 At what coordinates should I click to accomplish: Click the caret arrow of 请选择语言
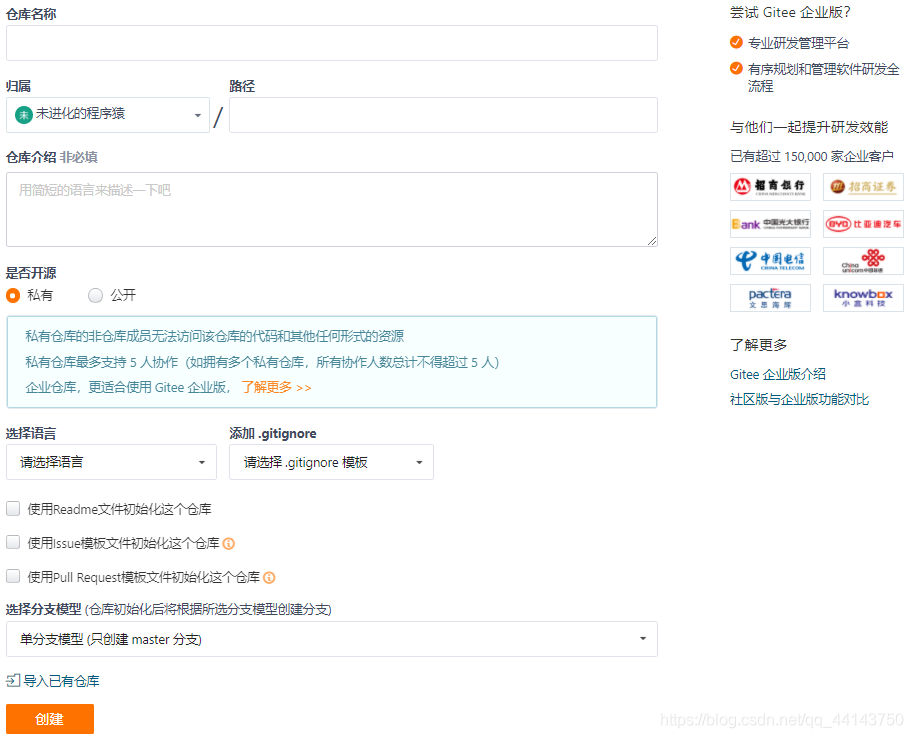[x=202, y=462]
